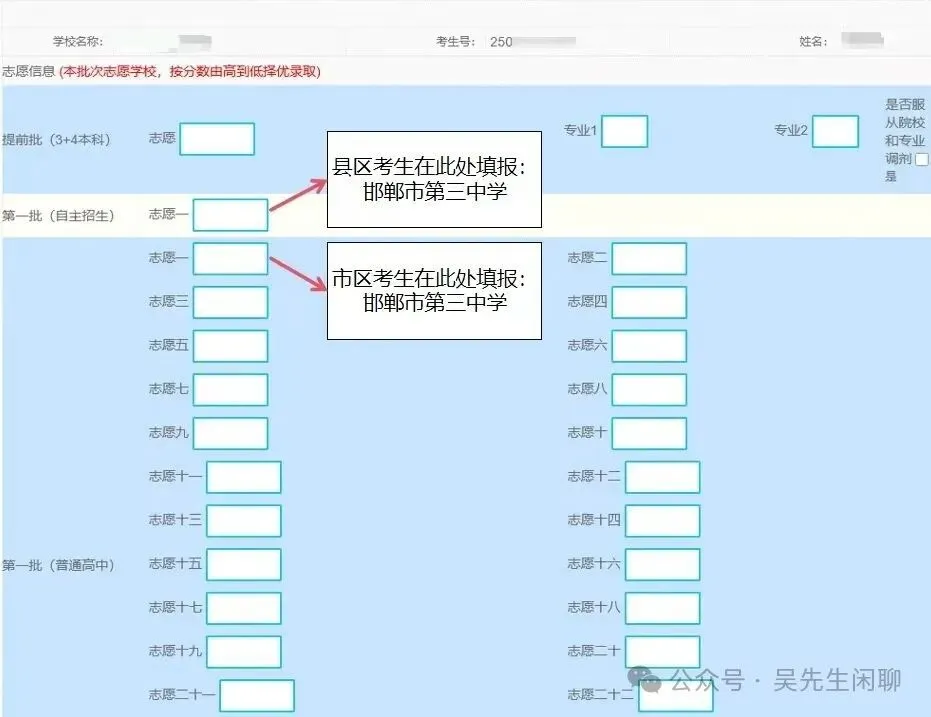This screenshot has width=931, height=717.
Task: Select the 志愿三 input field
Action: coord(233,302)
